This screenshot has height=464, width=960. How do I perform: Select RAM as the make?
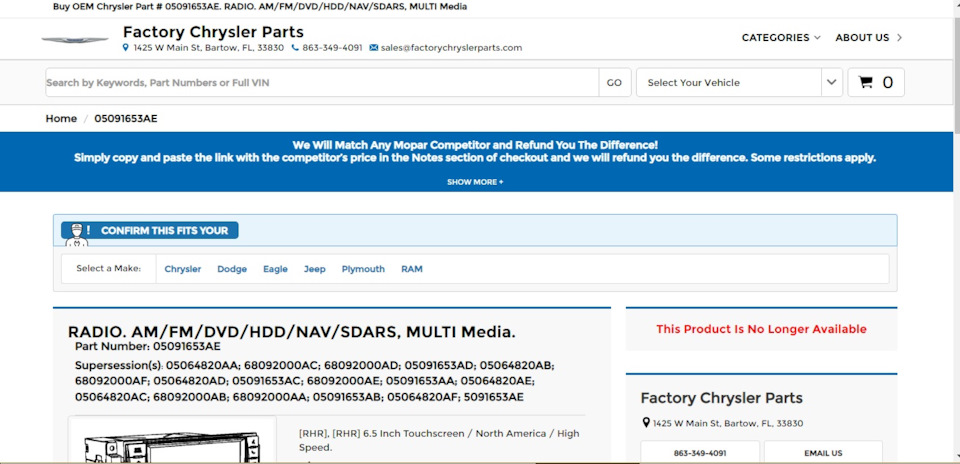point(411,269)
